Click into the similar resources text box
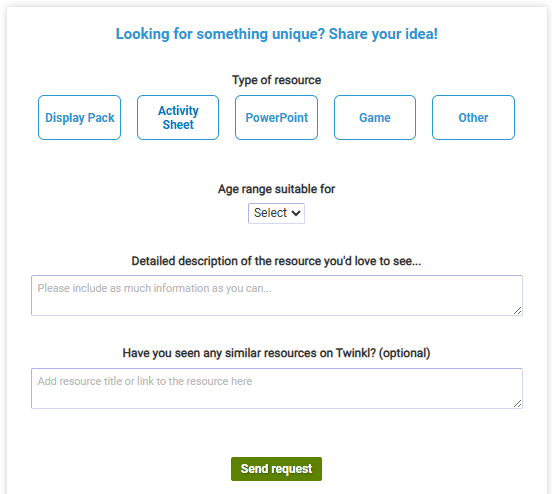Image resolution: width=552 pixels, height=494 pixels. click(x=277, y=388)
